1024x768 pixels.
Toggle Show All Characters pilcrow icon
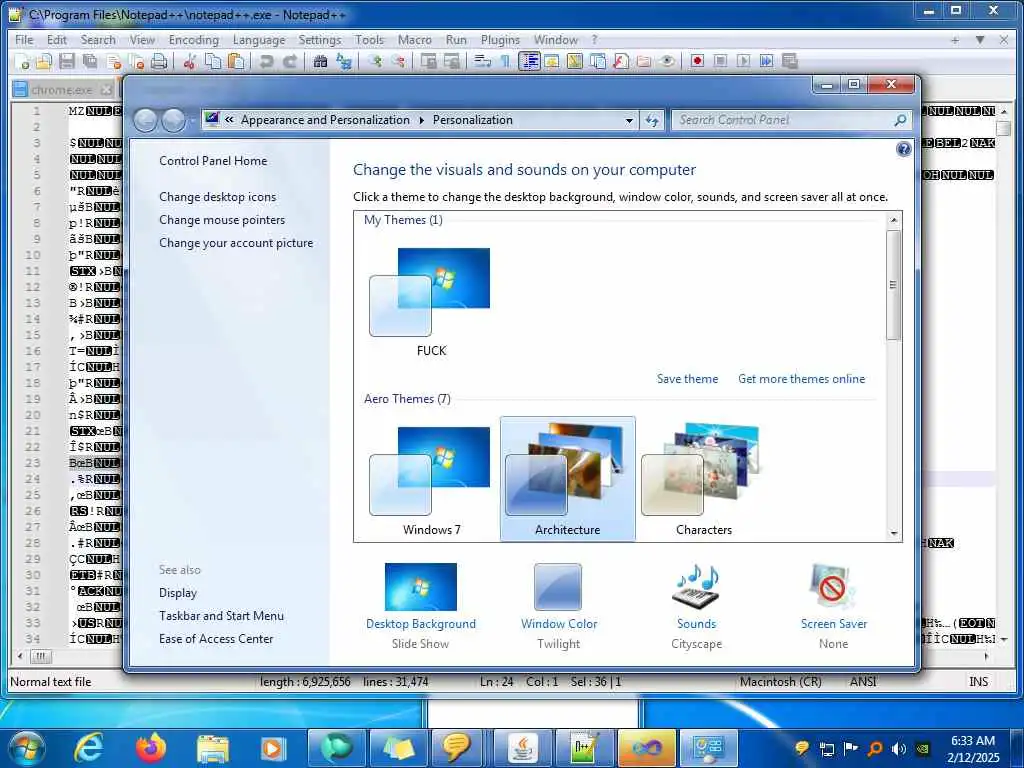pos(505,61)
